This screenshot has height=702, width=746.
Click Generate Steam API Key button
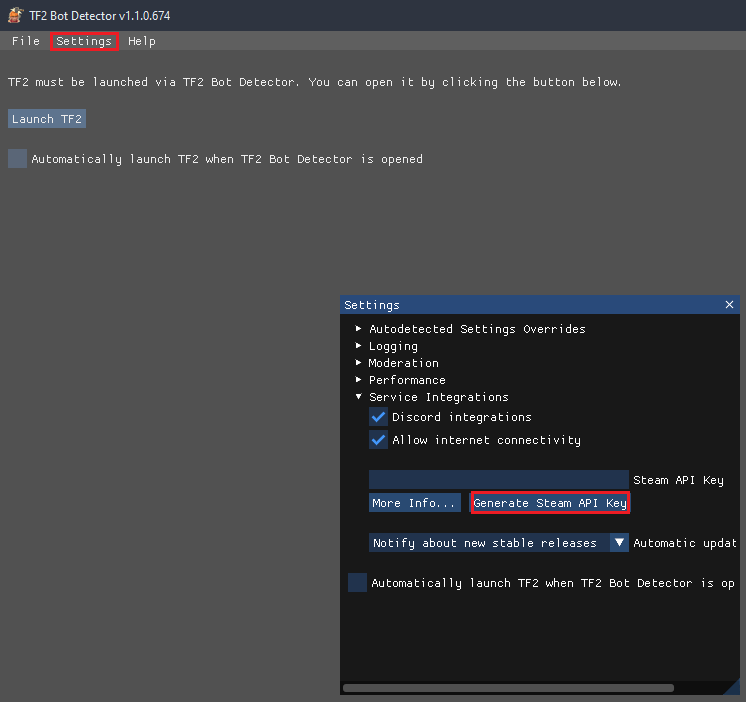coord(550,503)
